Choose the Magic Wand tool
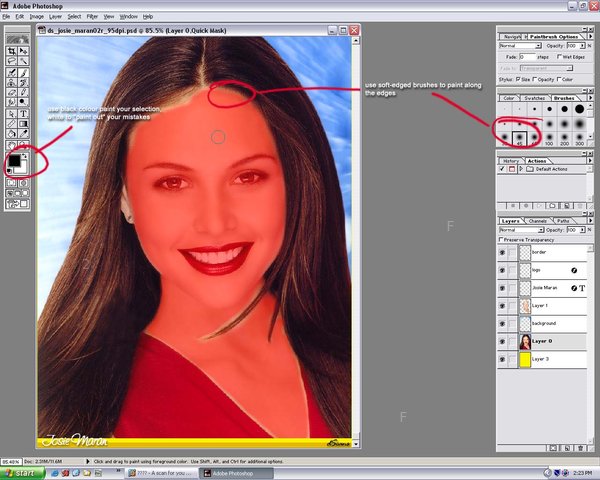 point(23,61)
